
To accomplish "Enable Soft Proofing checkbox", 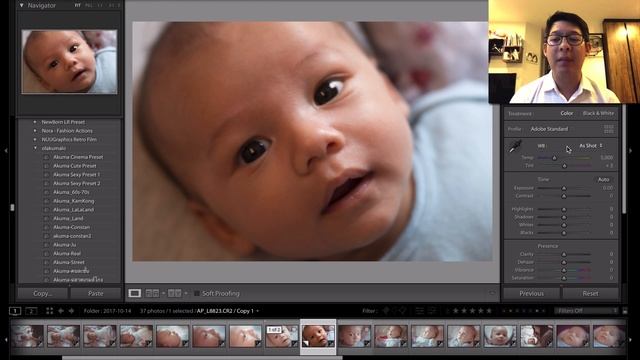I will click(x=197, y=293).
